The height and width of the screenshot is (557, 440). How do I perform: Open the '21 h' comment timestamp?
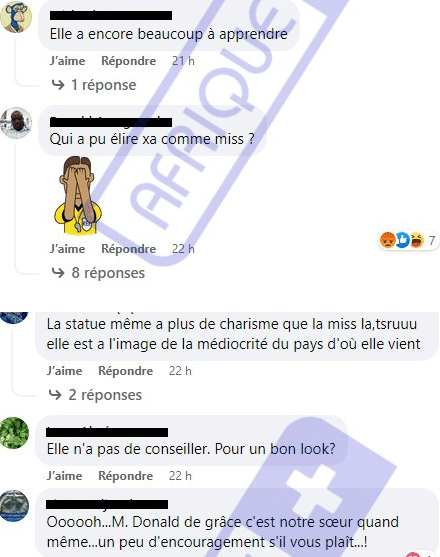coord(183,61)
